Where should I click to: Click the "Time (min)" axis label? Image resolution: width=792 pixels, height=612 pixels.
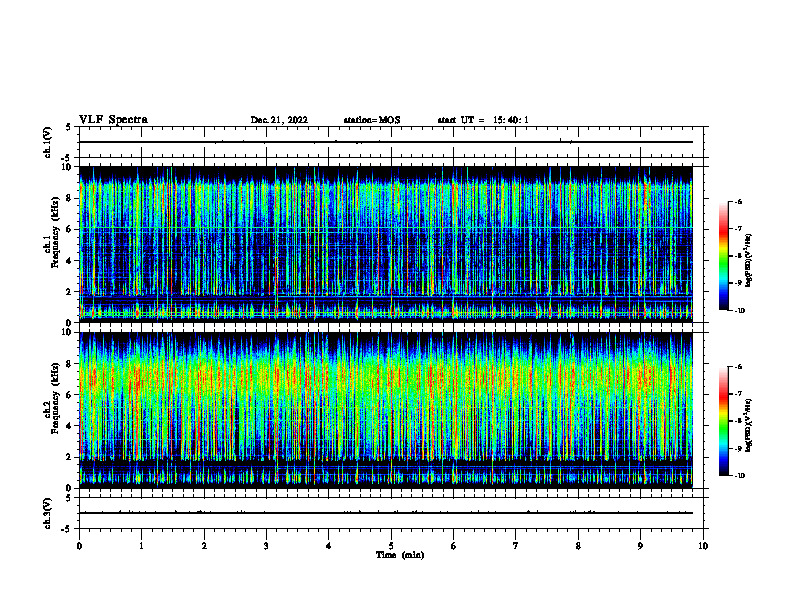[400, 555]
